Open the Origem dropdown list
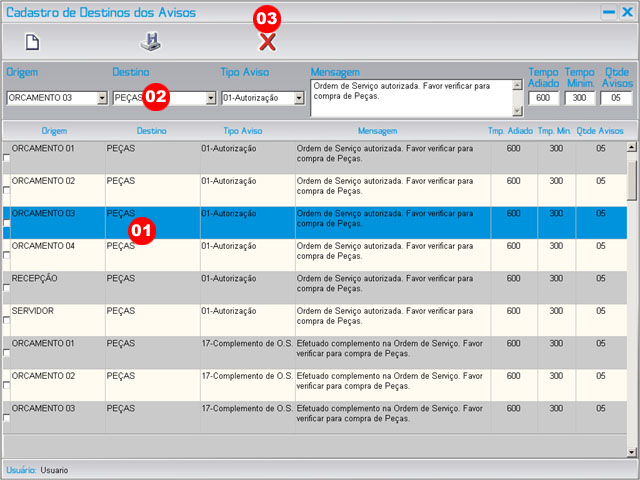This screenshot has width=640, height=480. click(102, 99)
